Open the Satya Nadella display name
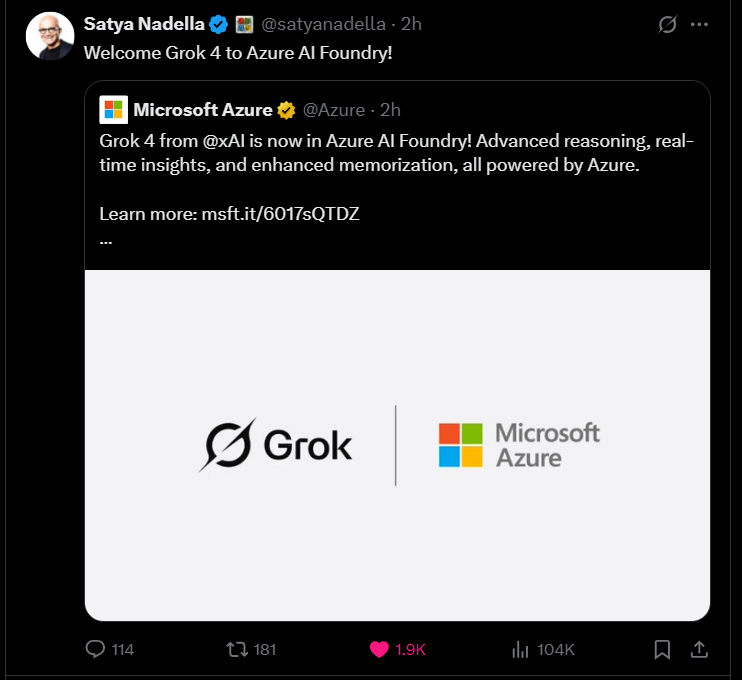This screenshot has height=680, width=742. pyautogui.click(x=144, y=24)
